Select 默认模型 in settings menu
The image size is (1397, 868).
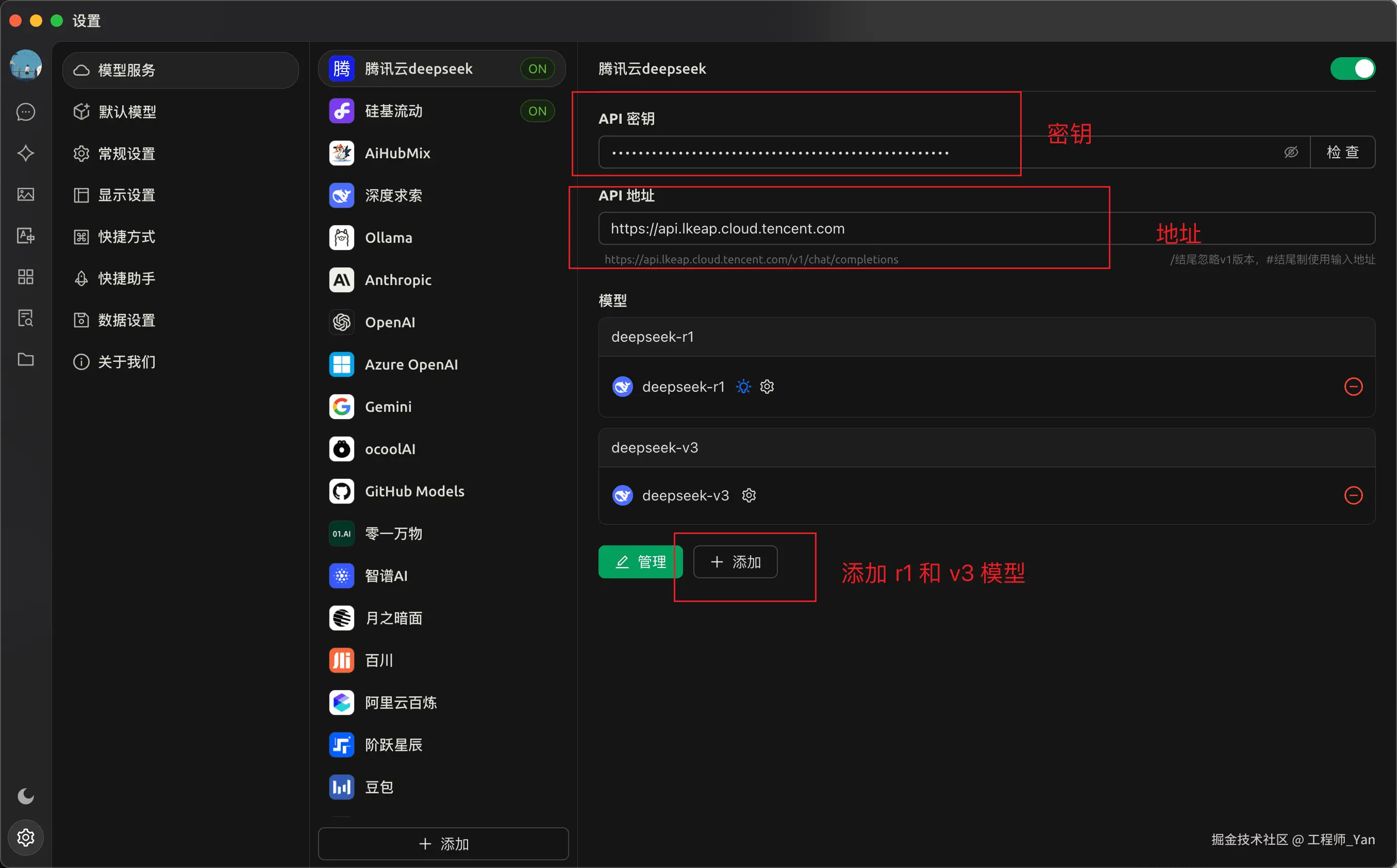coord(126,111)
